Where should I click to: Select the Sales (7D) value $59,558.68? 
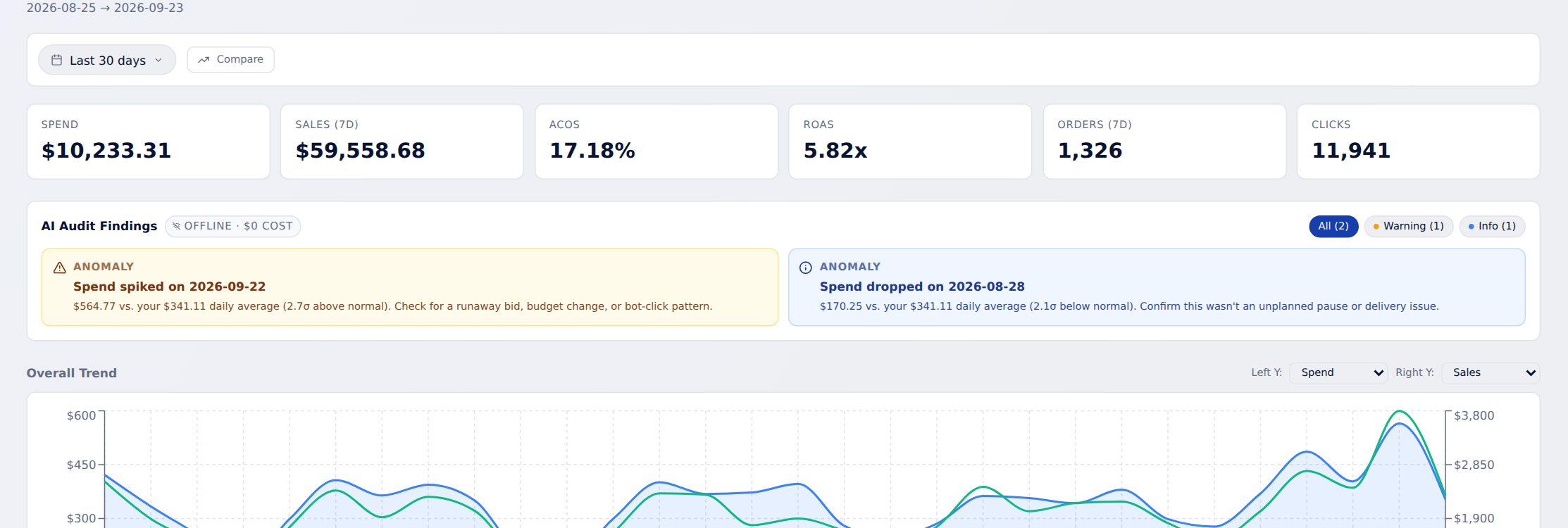pyautogui.click(x=360, y=151)
